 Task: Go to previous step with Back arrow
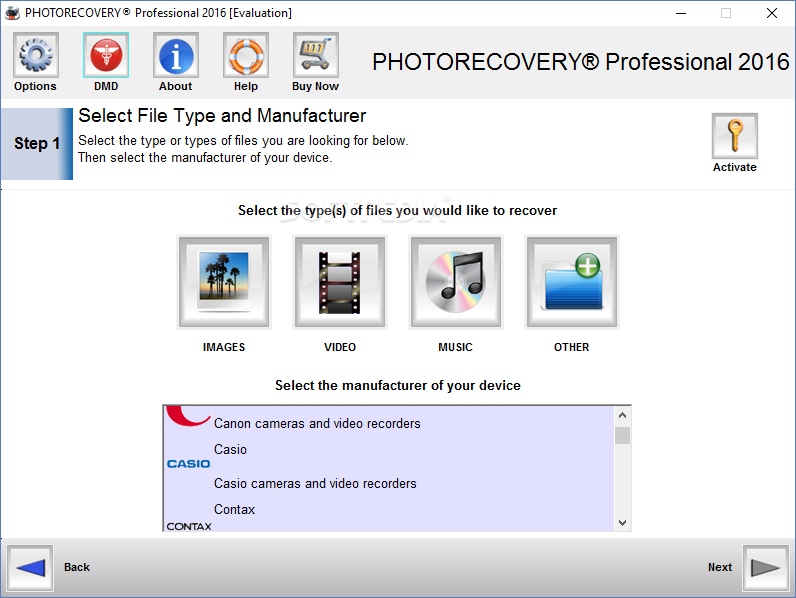click(30, 568)
